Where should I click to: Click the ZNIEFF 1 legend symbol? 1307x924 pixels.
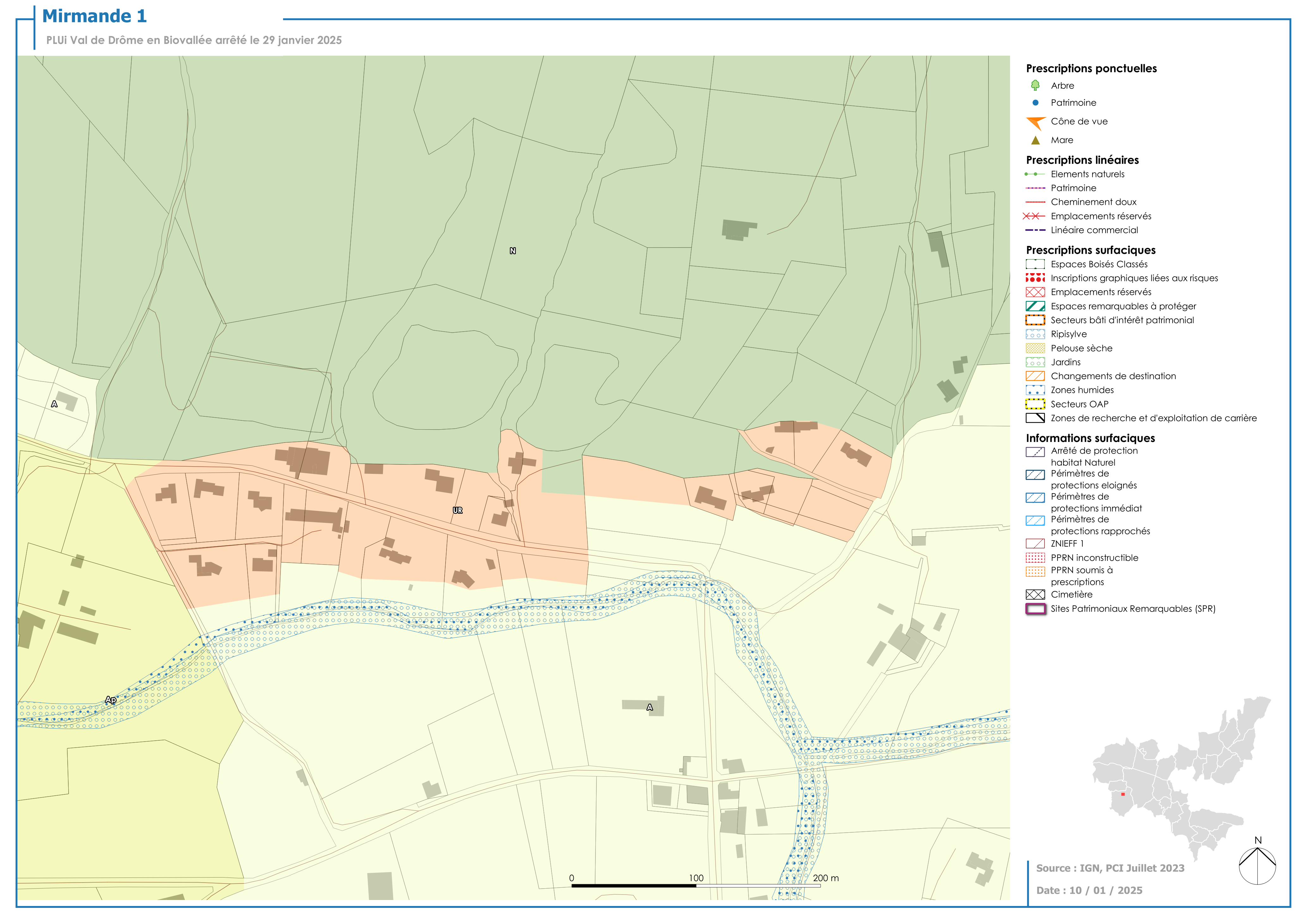coord(1035,543)
